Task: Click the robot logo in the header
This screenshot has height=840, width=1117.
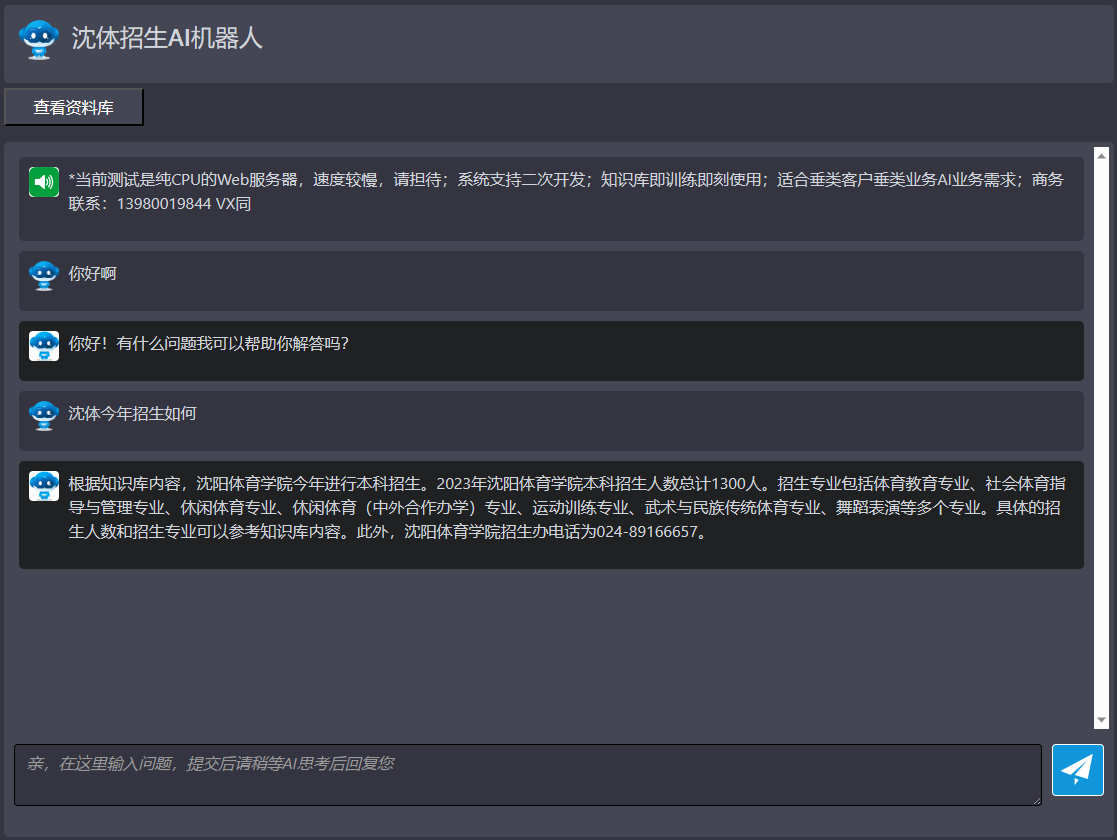Action: (38, 39)
